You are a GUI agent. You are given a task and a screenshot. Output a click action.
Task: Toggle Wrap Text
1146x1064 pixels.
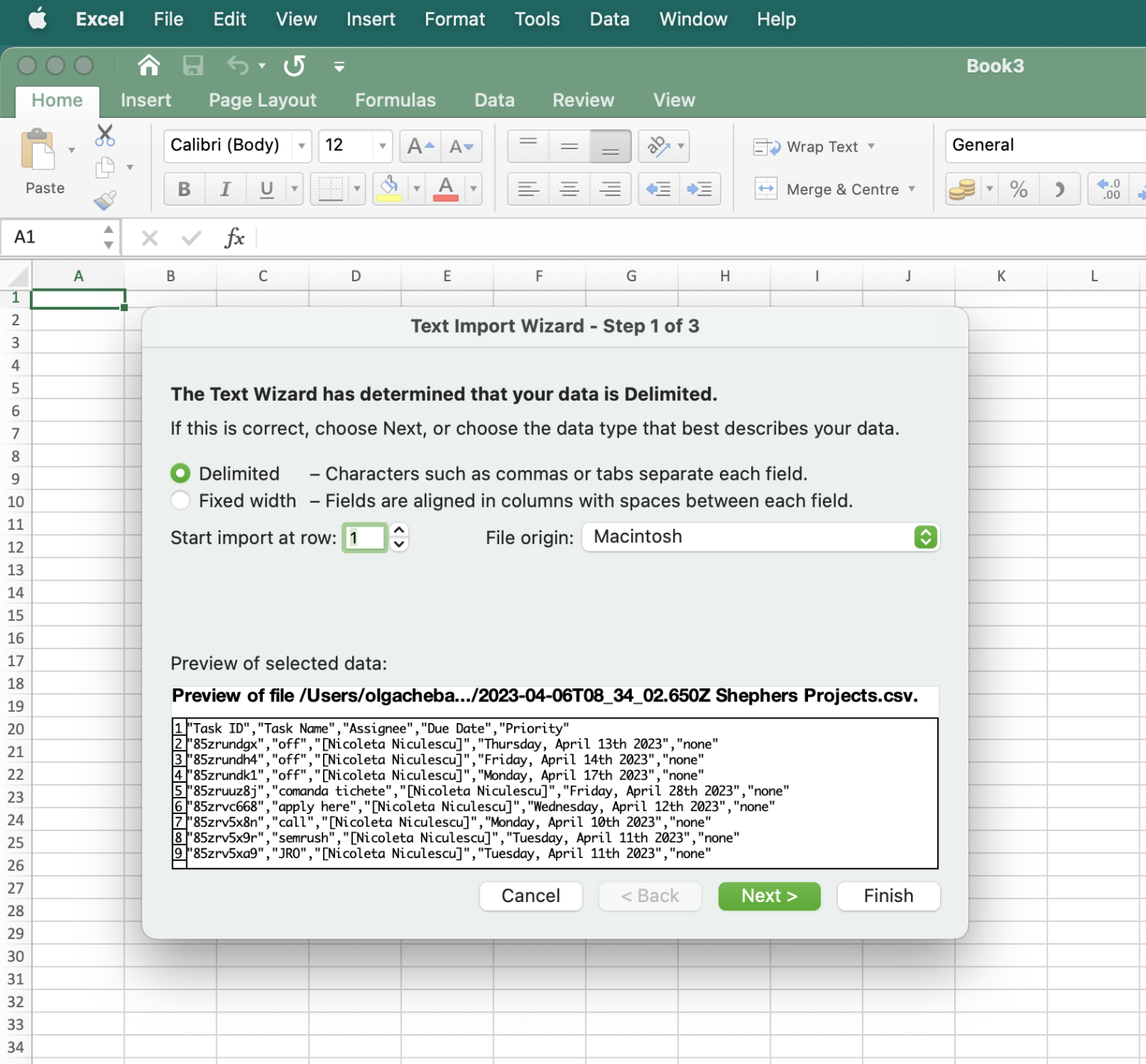click(x=813, y=146)
